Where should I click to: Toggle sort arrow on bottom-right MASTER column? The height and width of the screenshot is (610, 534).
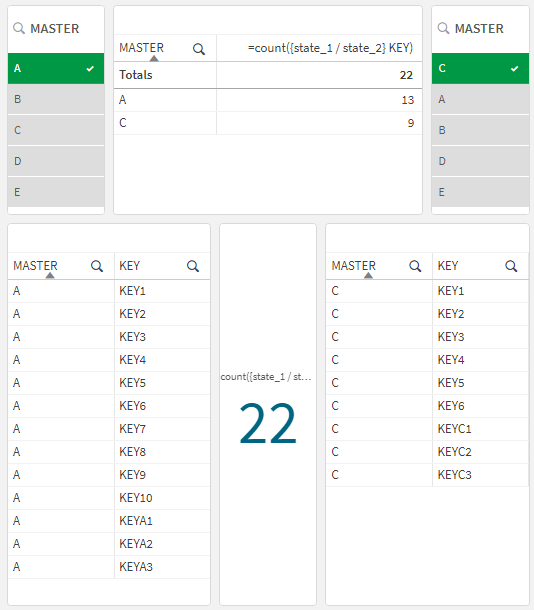tap(368, 275)
